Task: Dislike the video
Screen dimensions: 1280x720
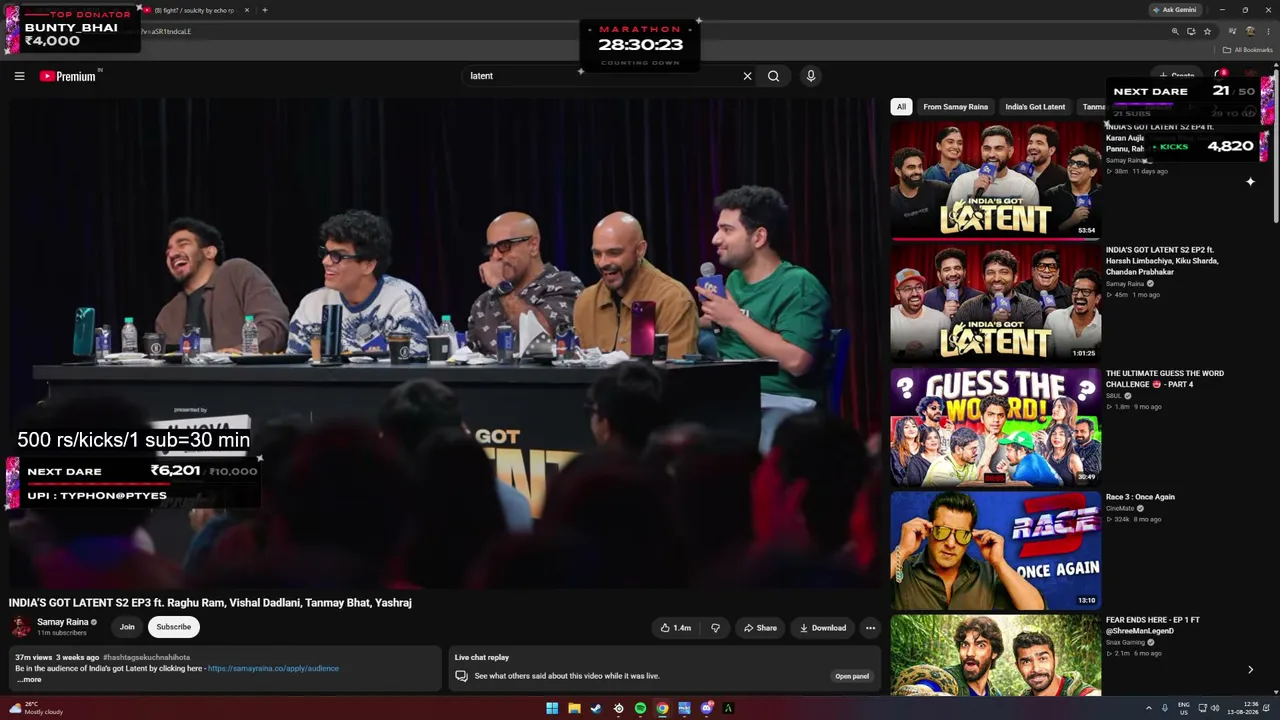Action: (x=715, y=628)
